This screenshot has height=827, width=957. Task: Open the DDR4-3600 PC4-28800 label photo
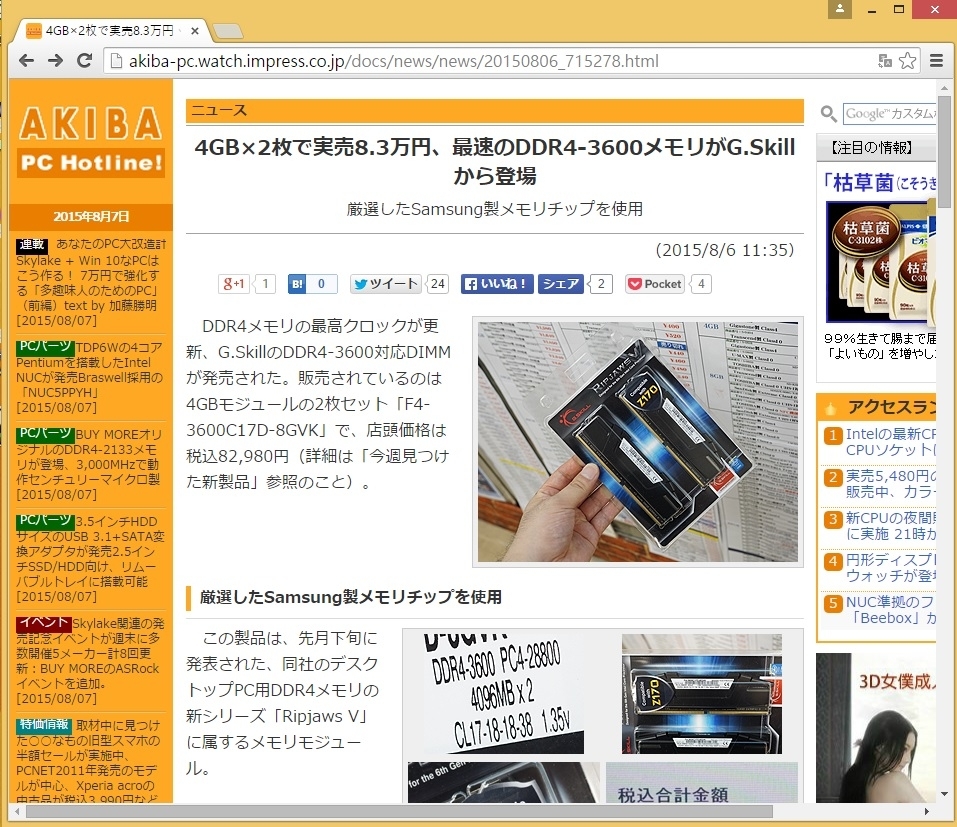coord(496,694)
